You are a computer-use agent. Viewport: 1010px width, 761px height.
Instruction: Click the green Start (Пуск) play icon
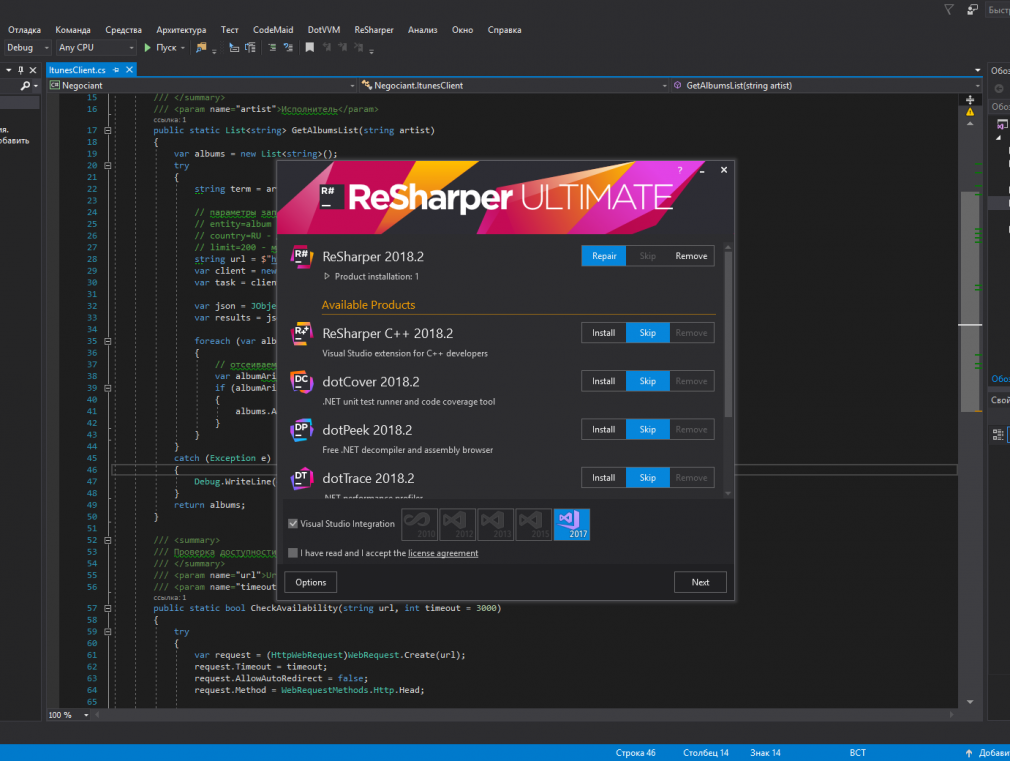pyautogui.click(x=148, y=48)
